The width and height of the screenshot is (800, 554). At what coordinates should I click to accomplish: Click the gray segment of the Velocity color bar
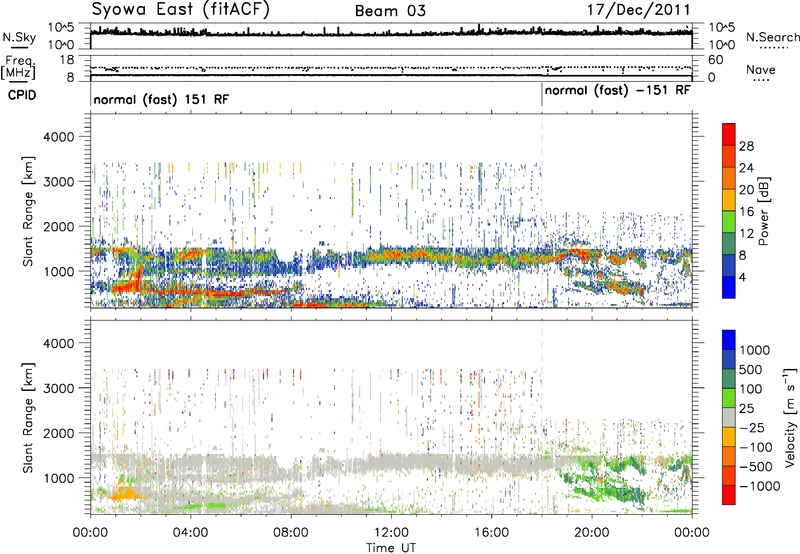pyautogui.click(x=729, y=418)
